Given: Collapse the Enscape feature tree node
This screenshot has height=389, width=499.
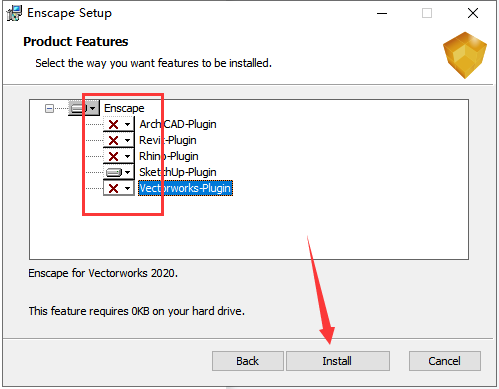Looking at the screenshot, I should (49, 108).
